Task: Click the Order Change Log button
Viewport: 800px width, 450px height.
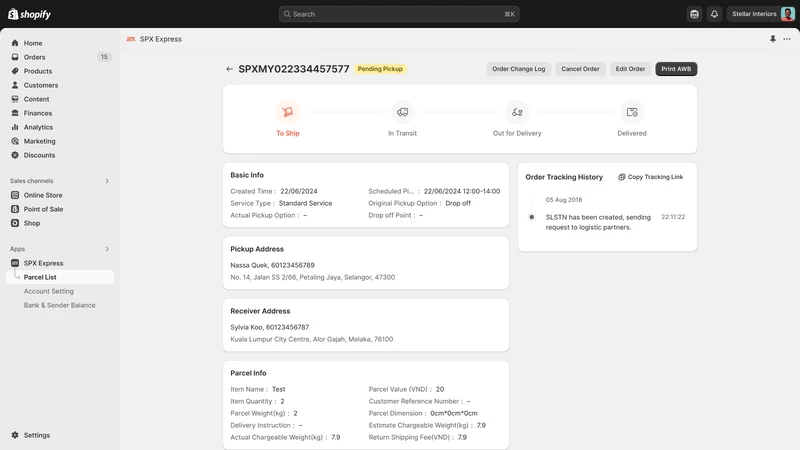Action: [x=518, y=69]
